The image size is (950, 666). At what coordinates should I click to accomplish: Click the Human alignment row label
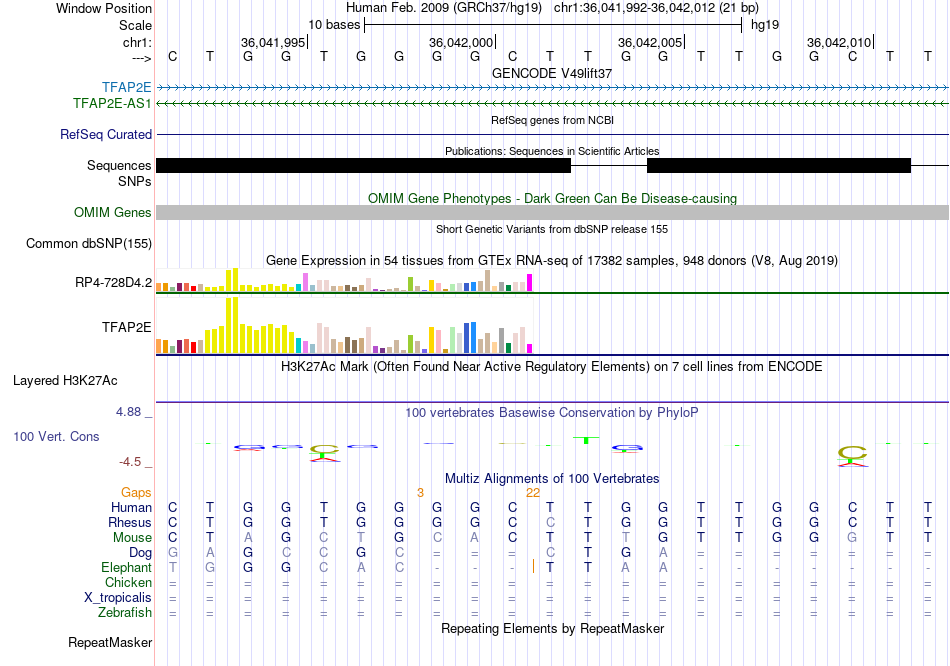click(131, 507)
